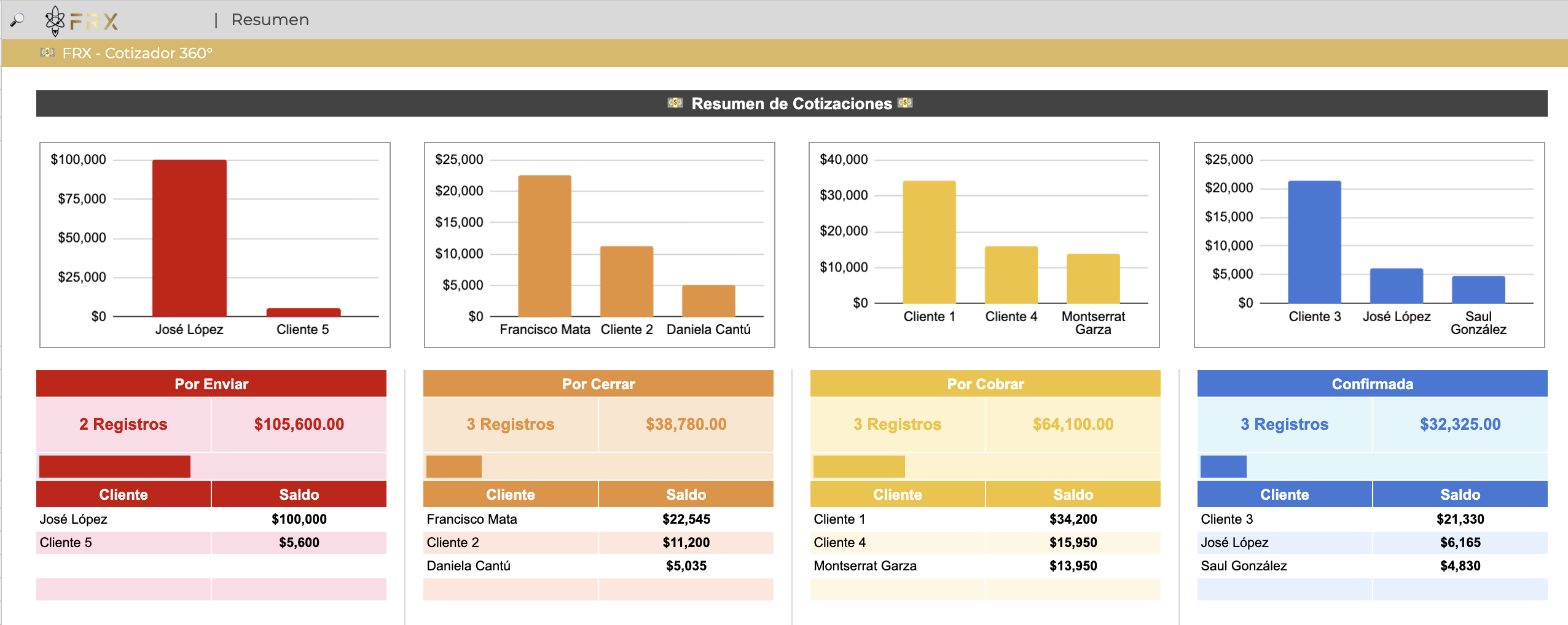Viewport: 1568px width, 625px height.
Task: Select the $105,600.00 total cell
Action: click(299, 424)
